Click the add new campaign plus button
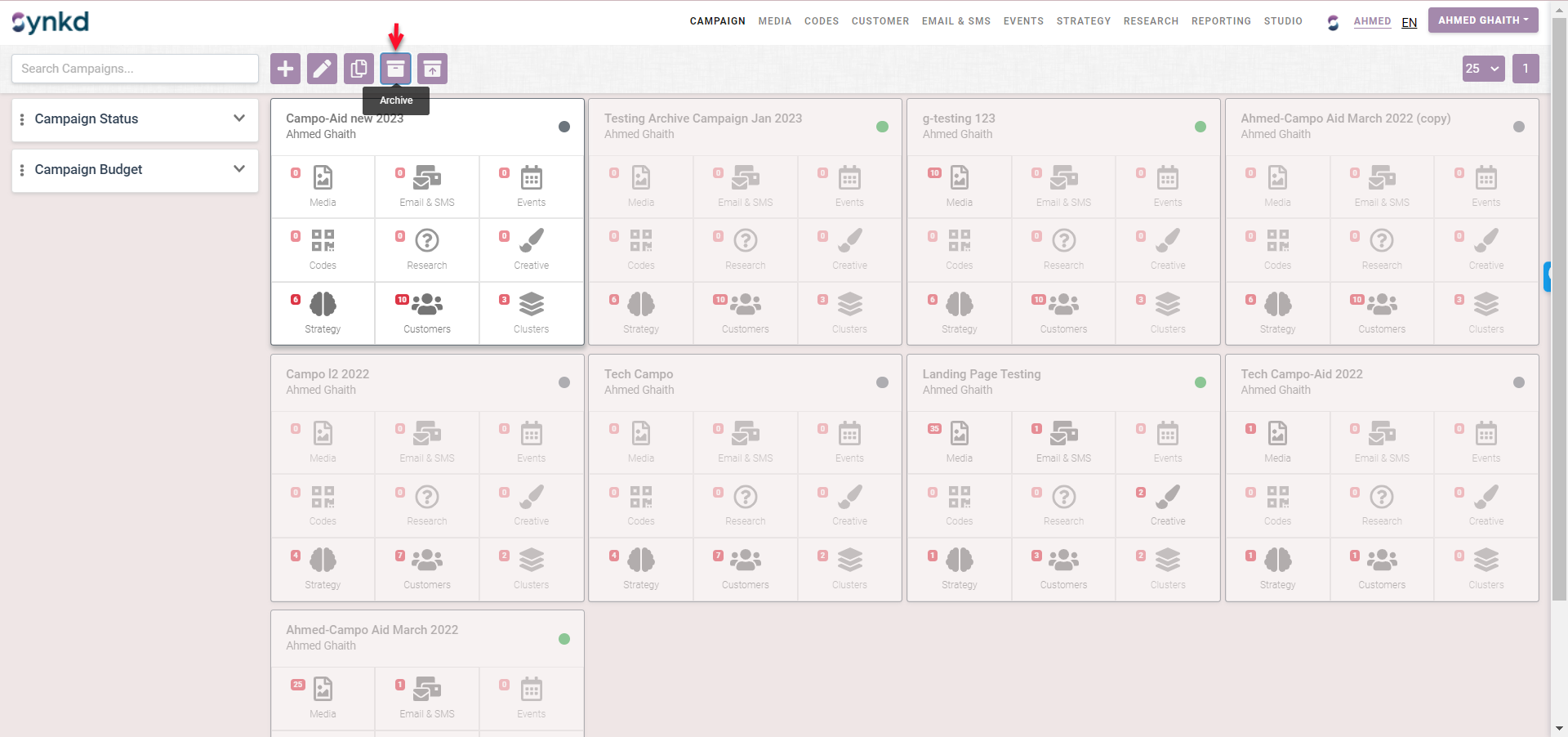 click(x=285, y=69)
